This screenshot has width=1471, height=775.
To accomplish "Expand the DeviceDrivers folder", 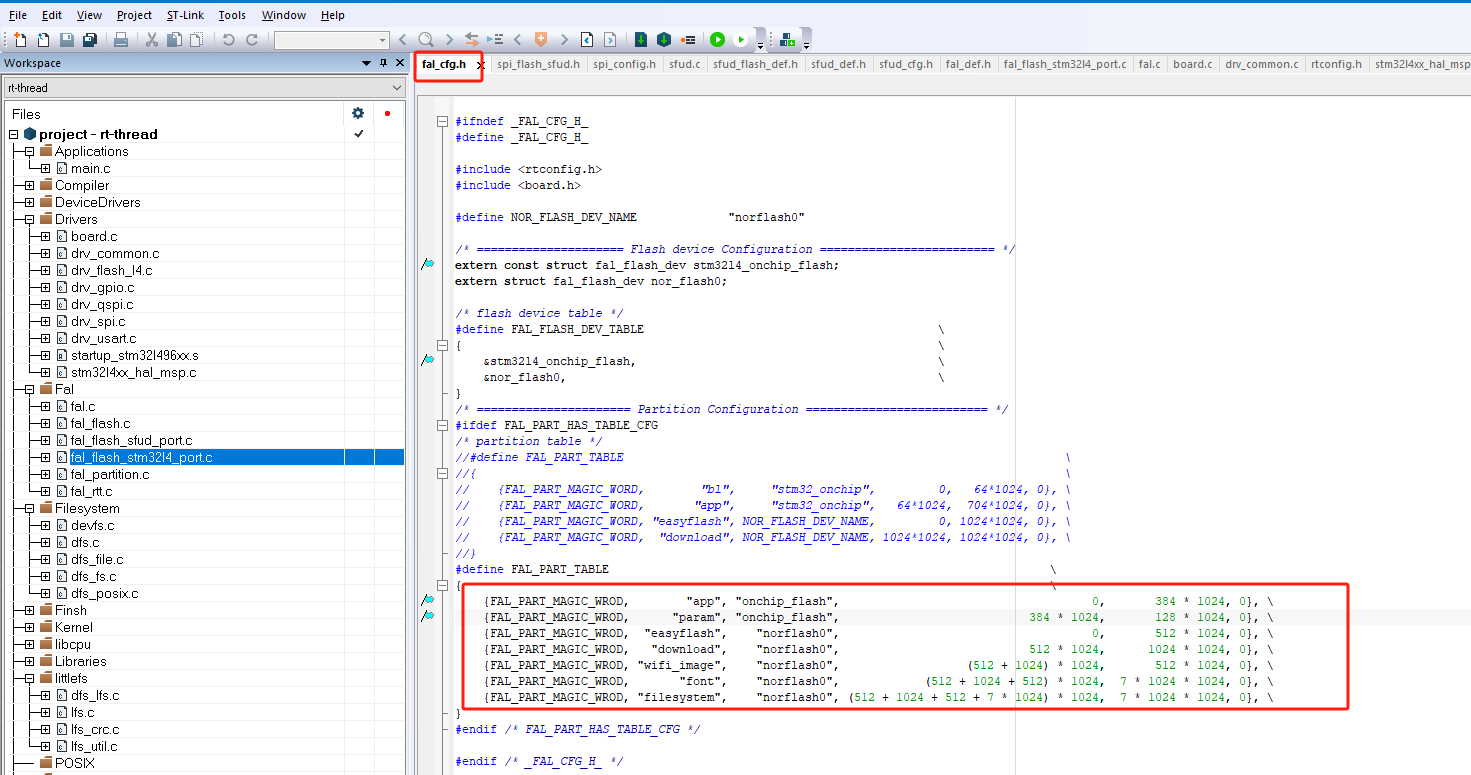I will click(x=29, y=202).
